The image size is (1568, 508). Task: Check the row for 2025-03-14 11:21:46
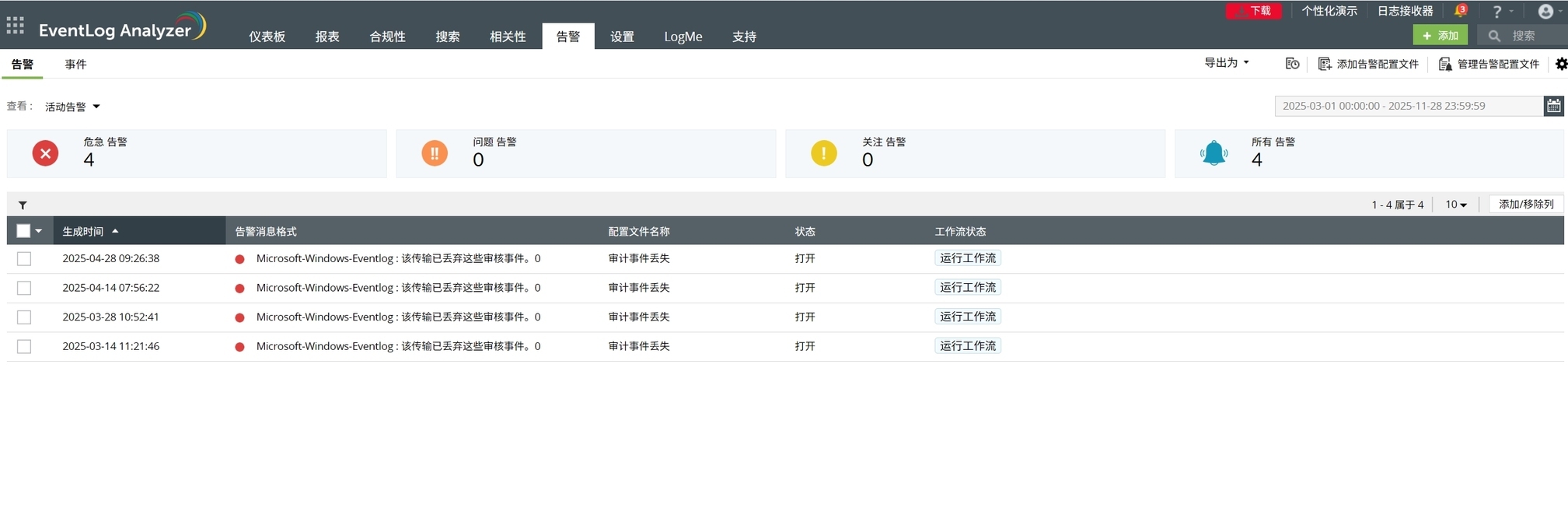[24, 347]
